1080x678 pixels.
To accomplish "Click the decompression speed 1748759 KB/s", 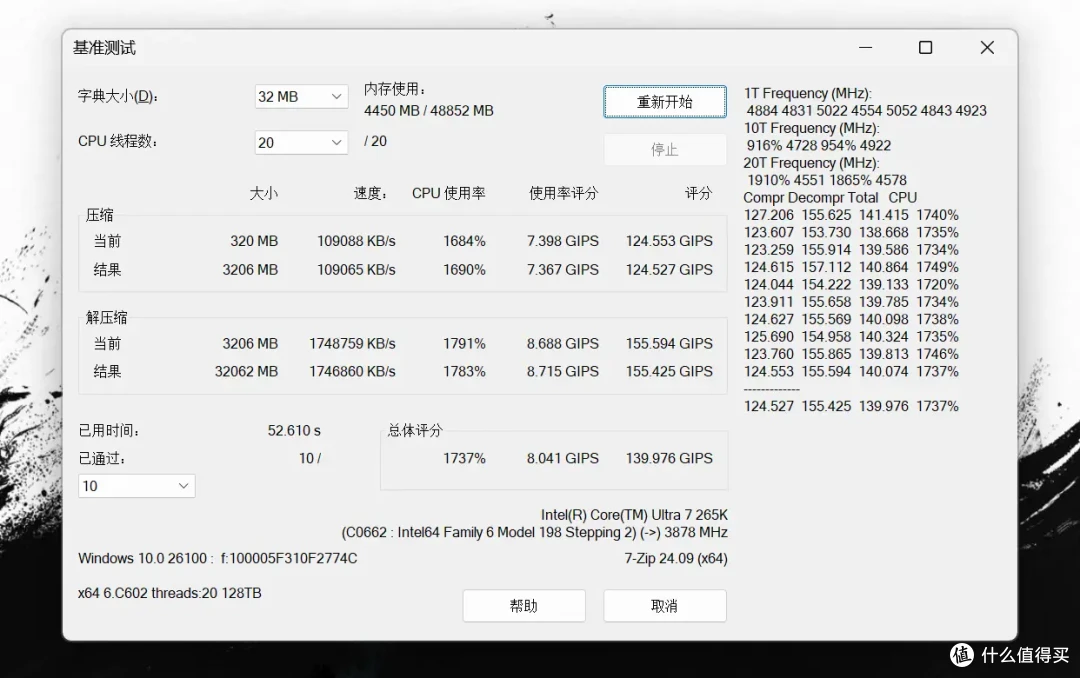I will point(352,344).
